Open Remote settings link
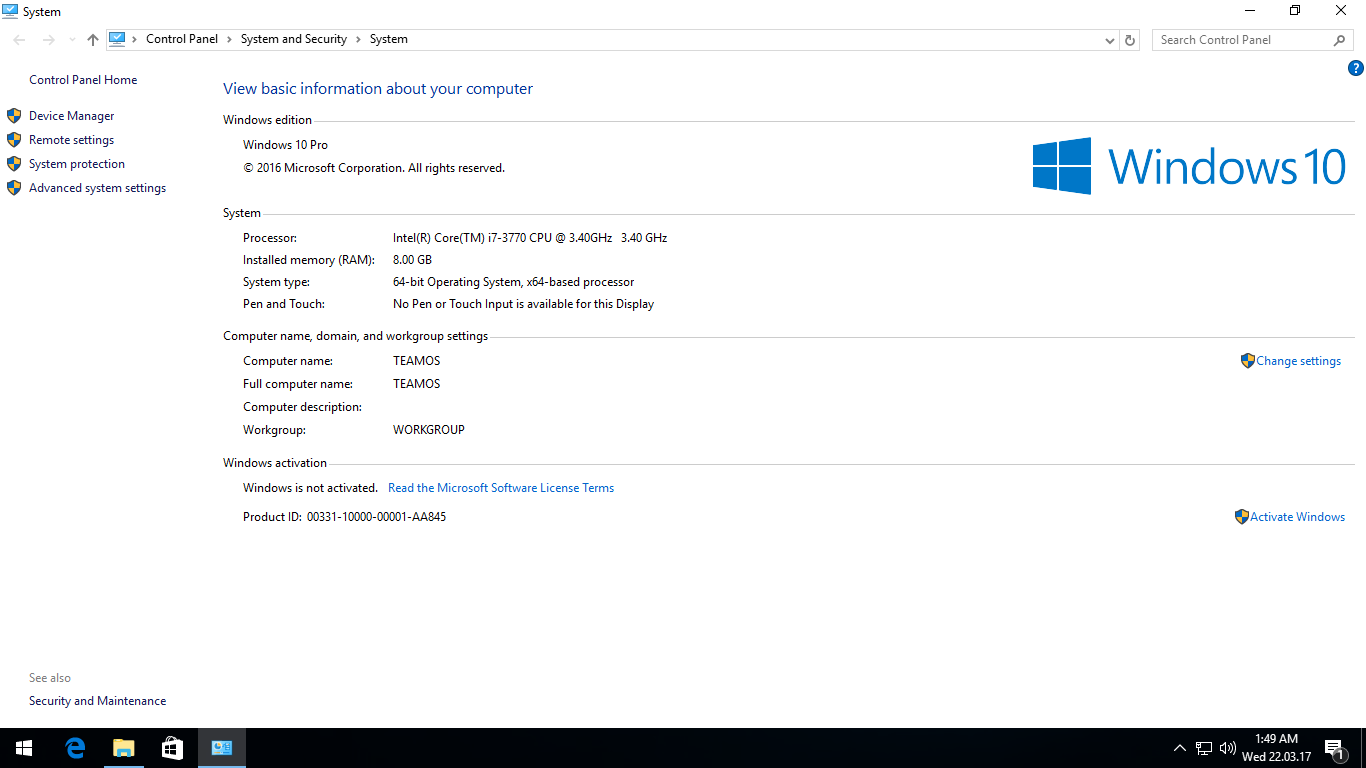Screen dimensions: 1366x768 click(71, 140)
